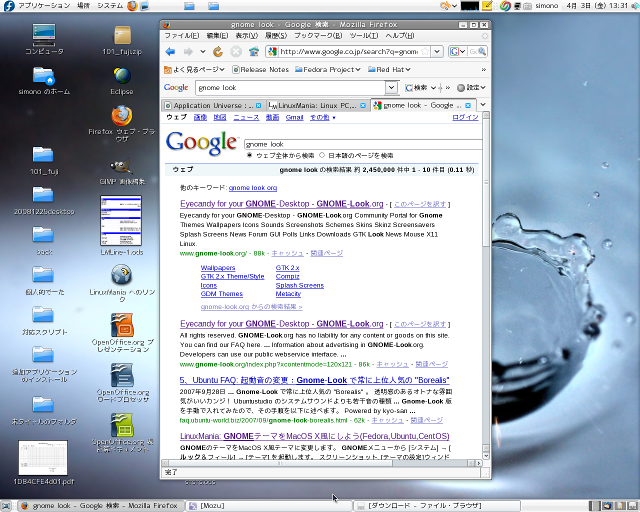Screen dimensions: 640x512
Task: Click the Firefox forward arrow
Action: 188,51
